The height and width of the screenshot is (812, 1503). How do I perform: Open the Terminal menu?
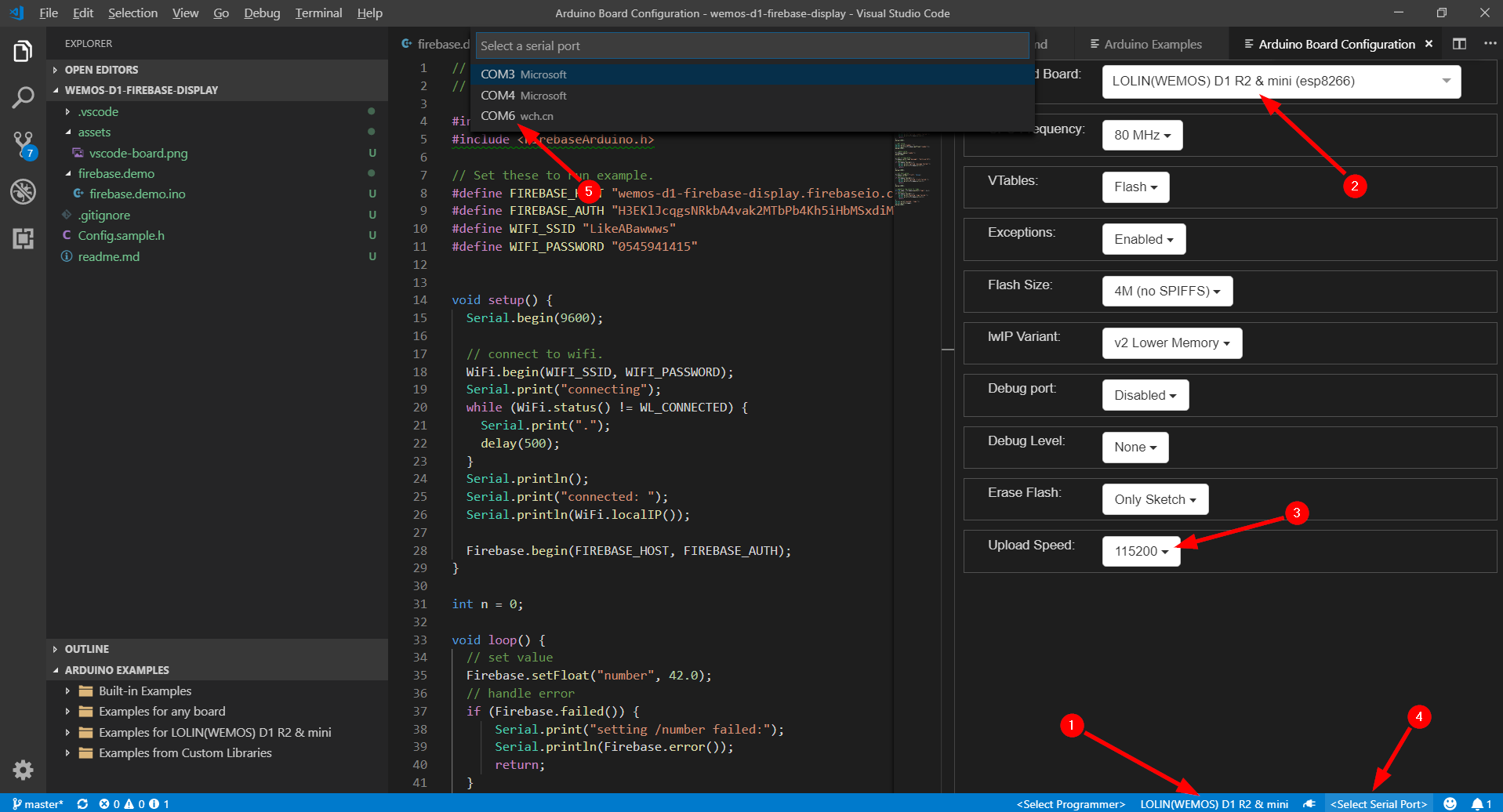coord(318,13)
